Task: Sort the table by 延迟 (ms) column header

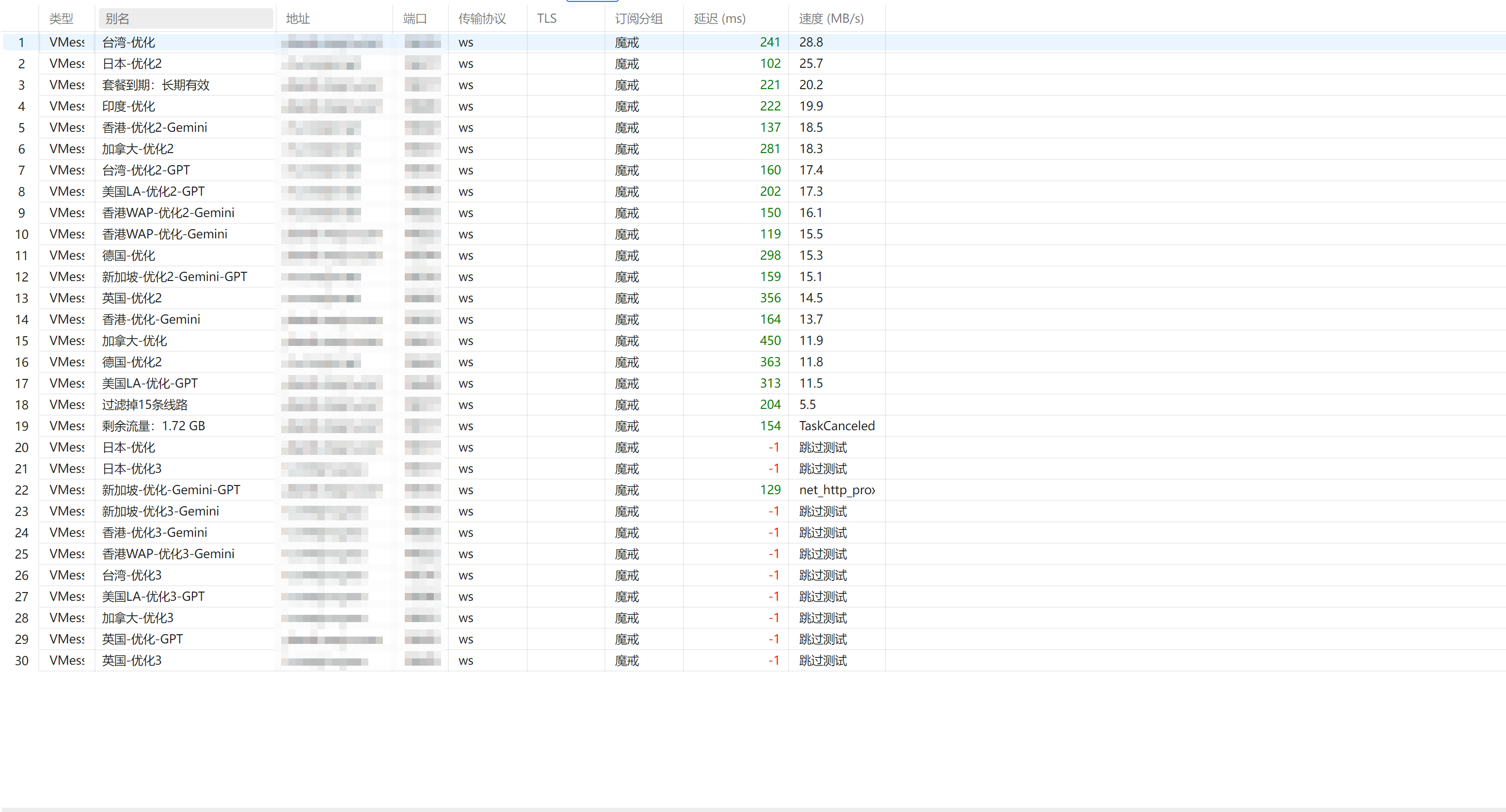Action: (x=735, y=19)
